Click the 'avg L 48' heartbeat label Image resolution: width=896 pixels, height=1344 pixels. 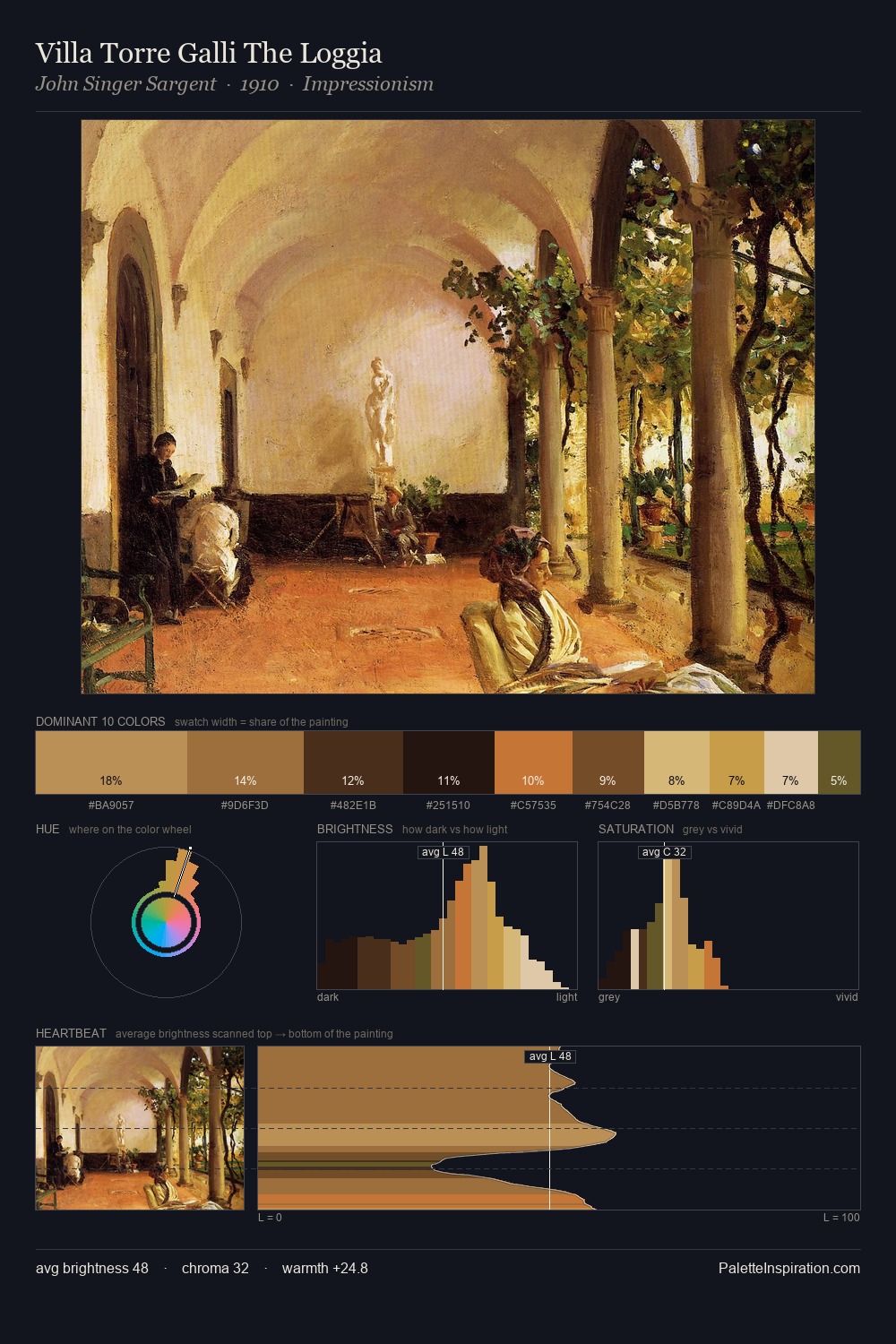click(550, 1056)
